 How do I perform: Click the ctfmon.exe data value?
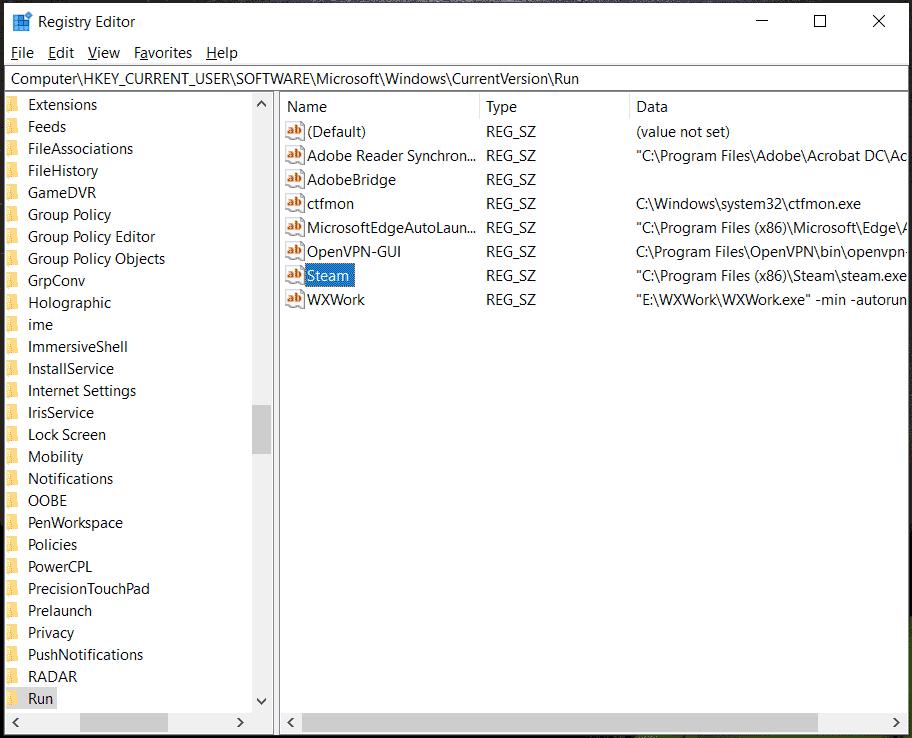(x=748, y=204)
